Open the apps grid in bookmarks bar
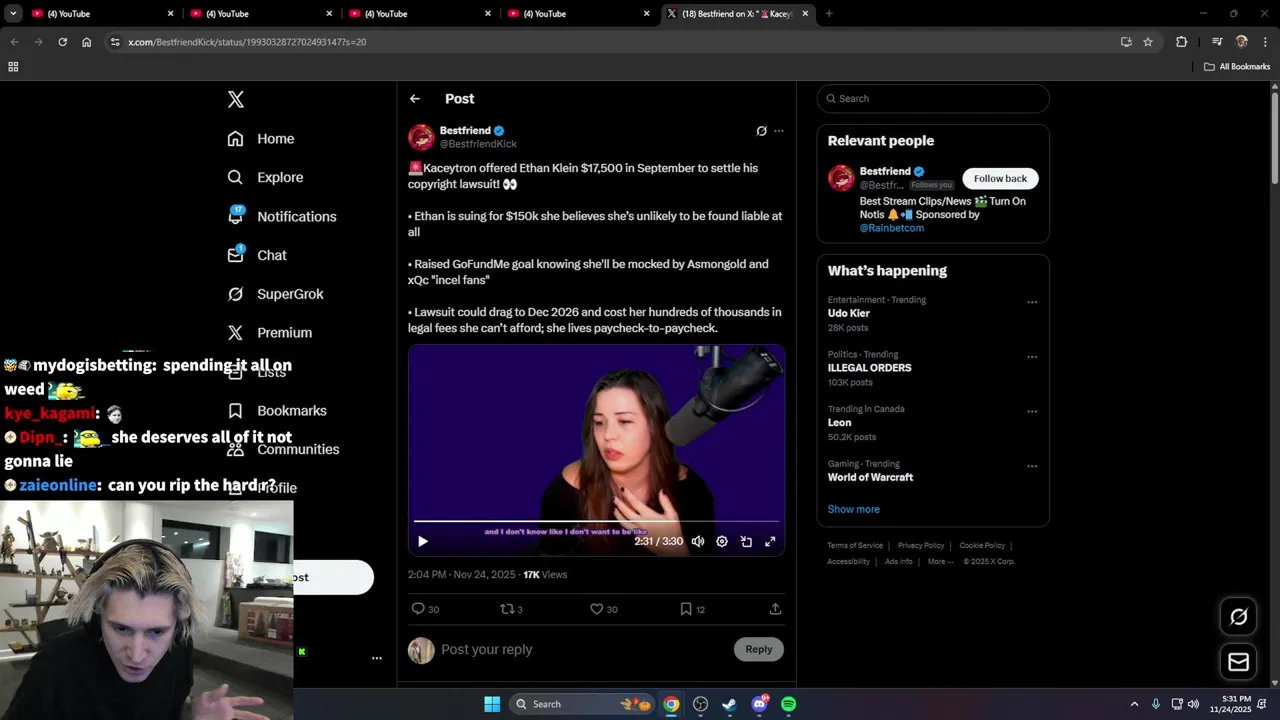 13,67
